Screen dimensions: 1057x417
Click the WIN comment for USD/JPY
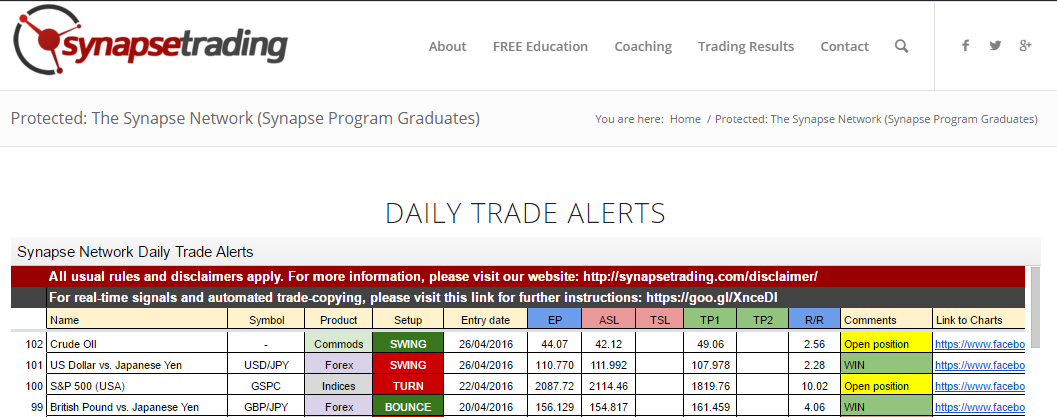tap(886, 365)
